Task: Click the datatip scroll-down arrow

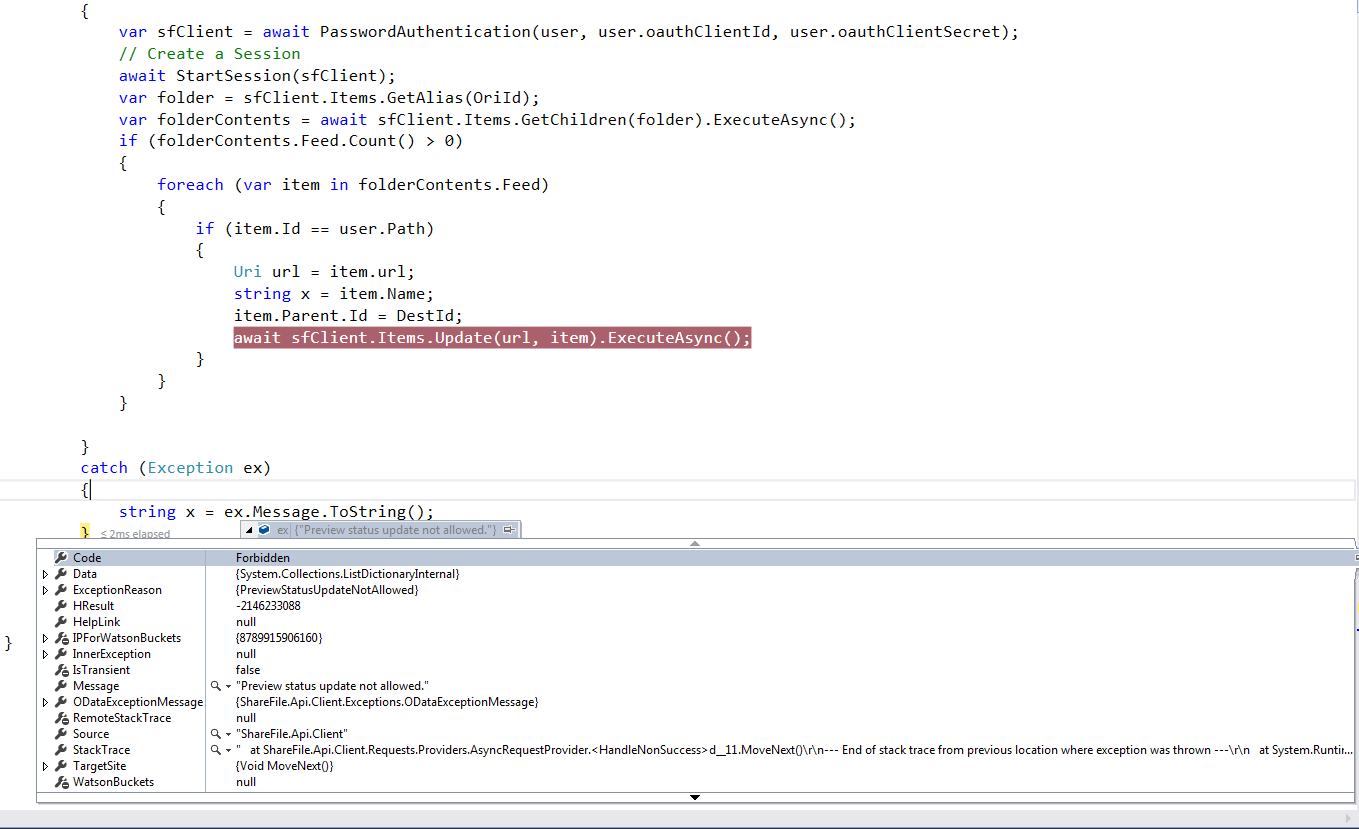Action: [695, 797]
